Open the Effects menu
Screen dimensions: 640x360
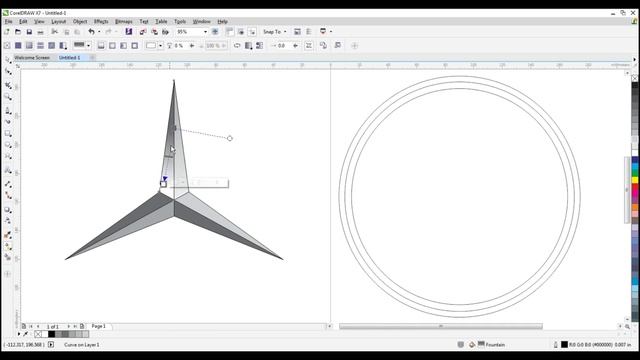click(101, 21)
